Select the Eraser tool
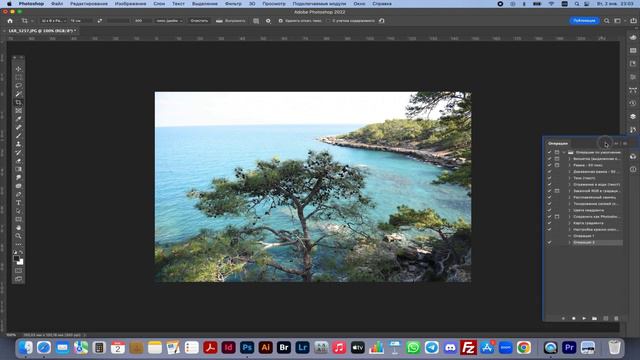 [x=18, y=161]
